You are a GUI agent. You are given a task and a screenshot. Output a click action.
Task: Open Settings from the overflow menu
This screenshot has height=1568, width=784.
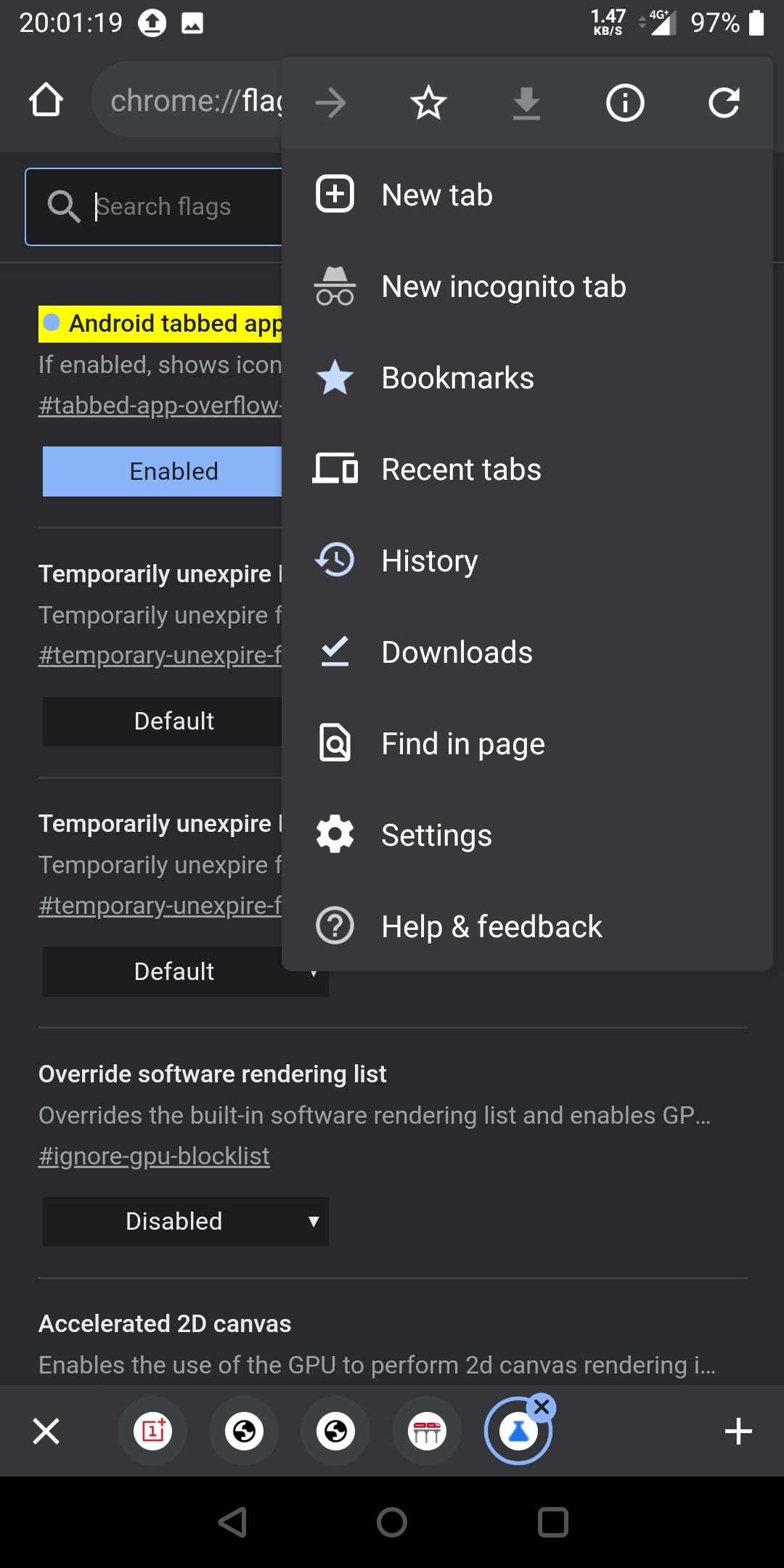tap(436, 836)
